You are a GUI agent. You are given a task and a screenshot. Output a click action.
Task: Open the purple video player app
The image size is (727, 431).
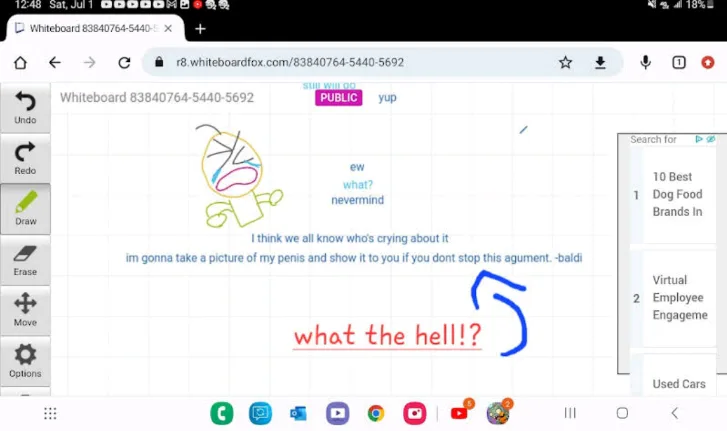338,413
